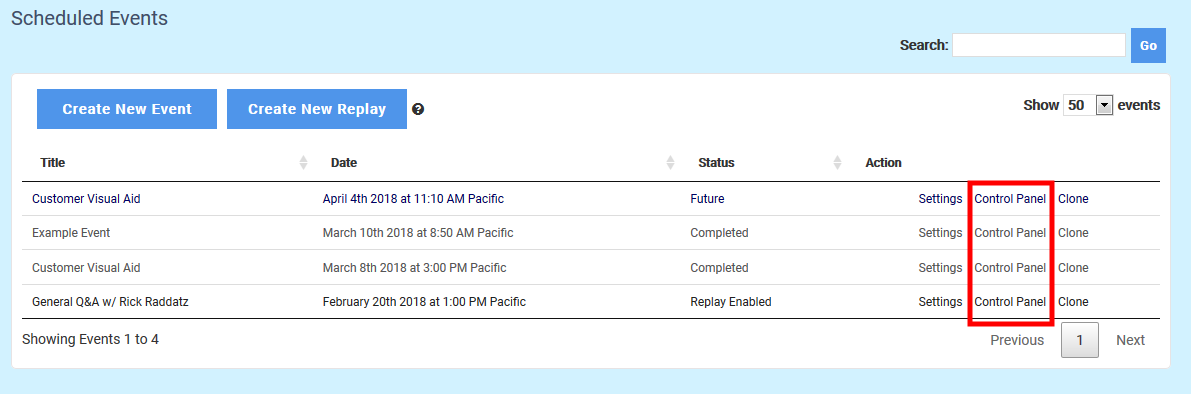Click the Action column header
The image size is (1191, 394).
[883, 162]
